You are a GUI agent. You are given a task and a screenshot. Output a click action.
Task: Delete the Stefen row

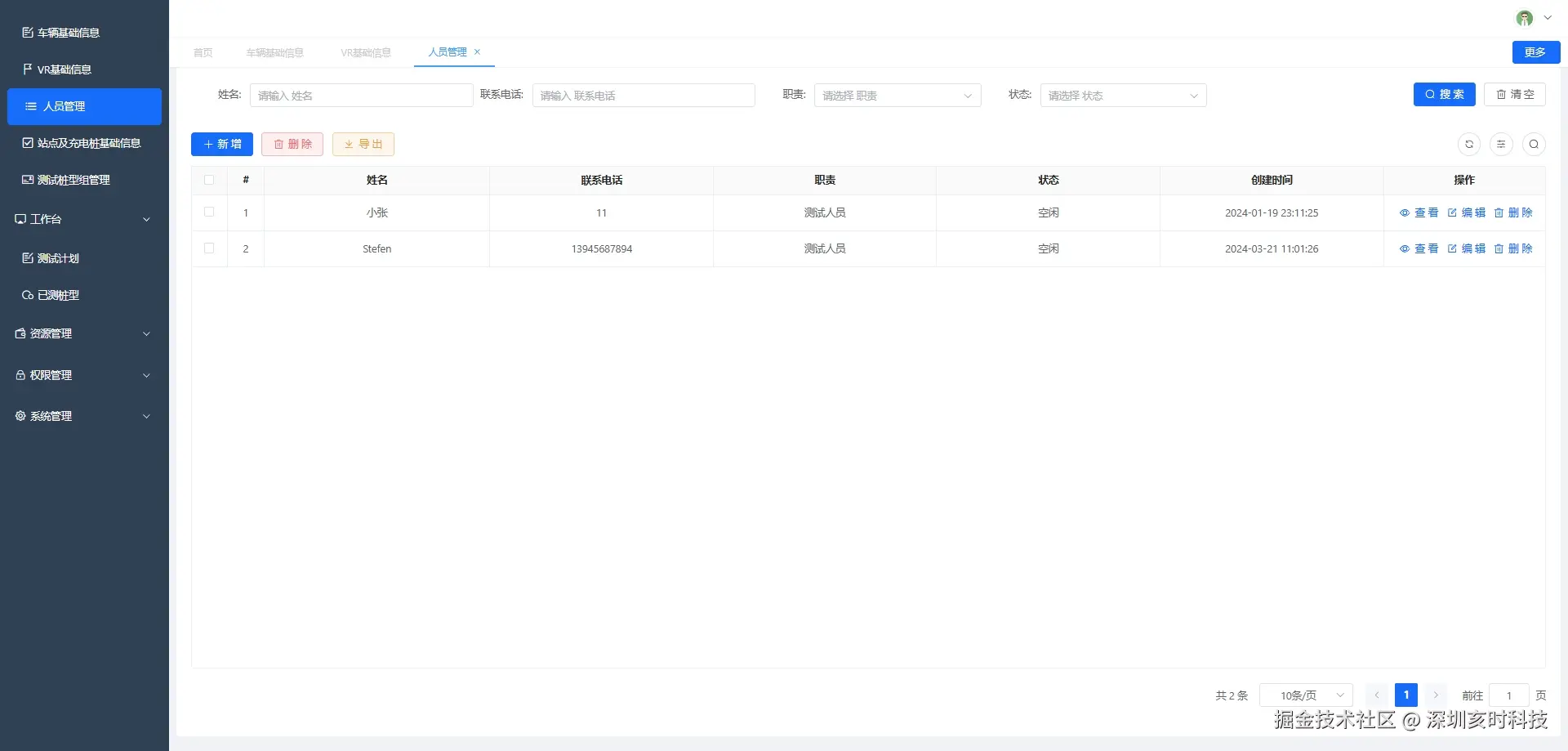point(1513,248)
